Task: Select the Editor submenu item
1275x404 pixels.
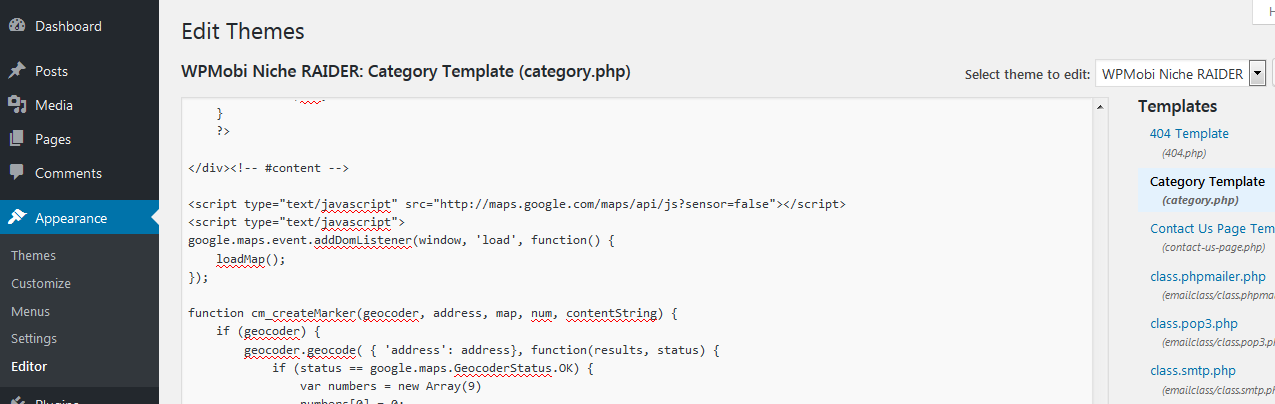Action: point(29,366)
